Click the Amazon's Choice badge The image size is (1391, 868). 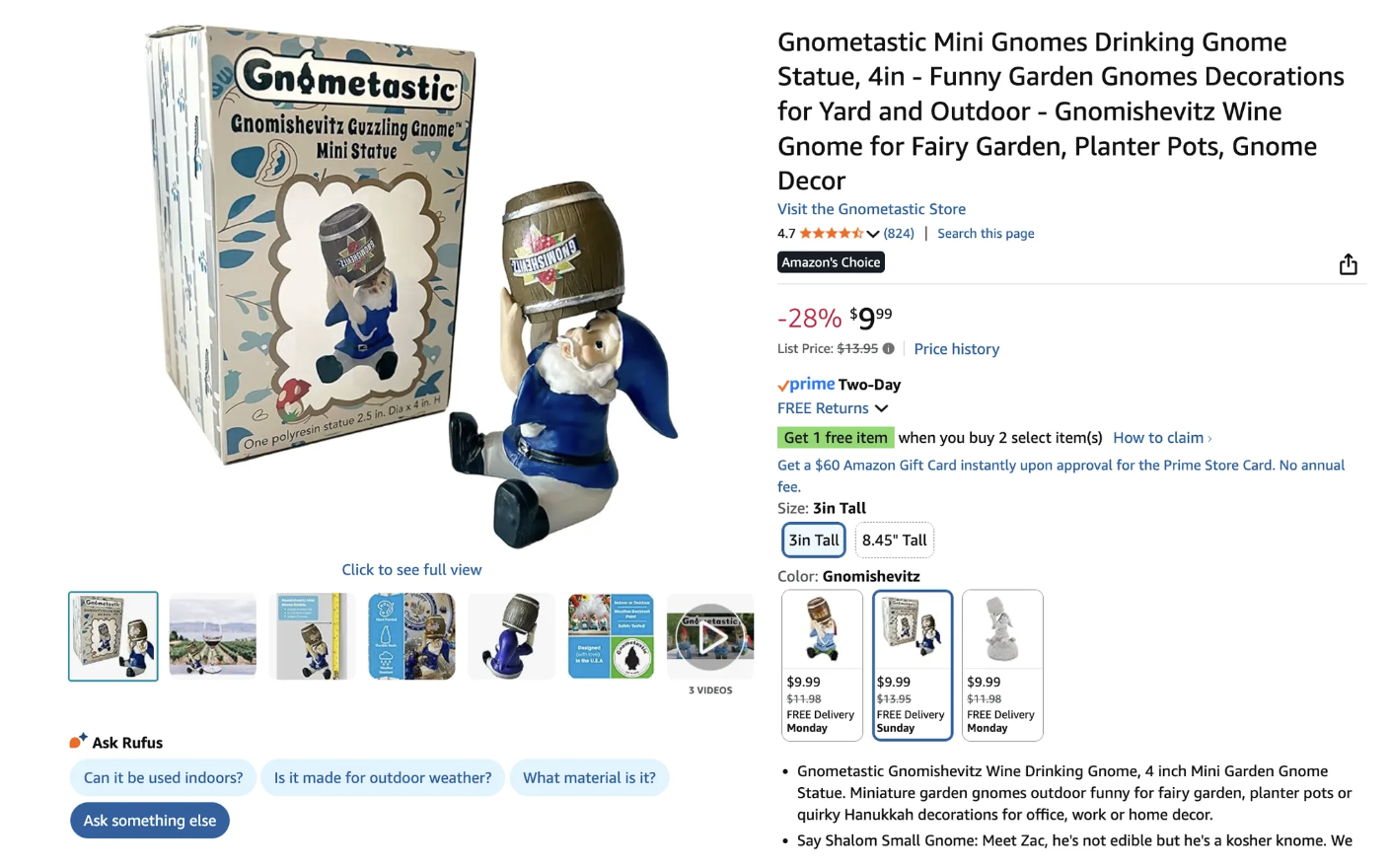pos(831,262)
